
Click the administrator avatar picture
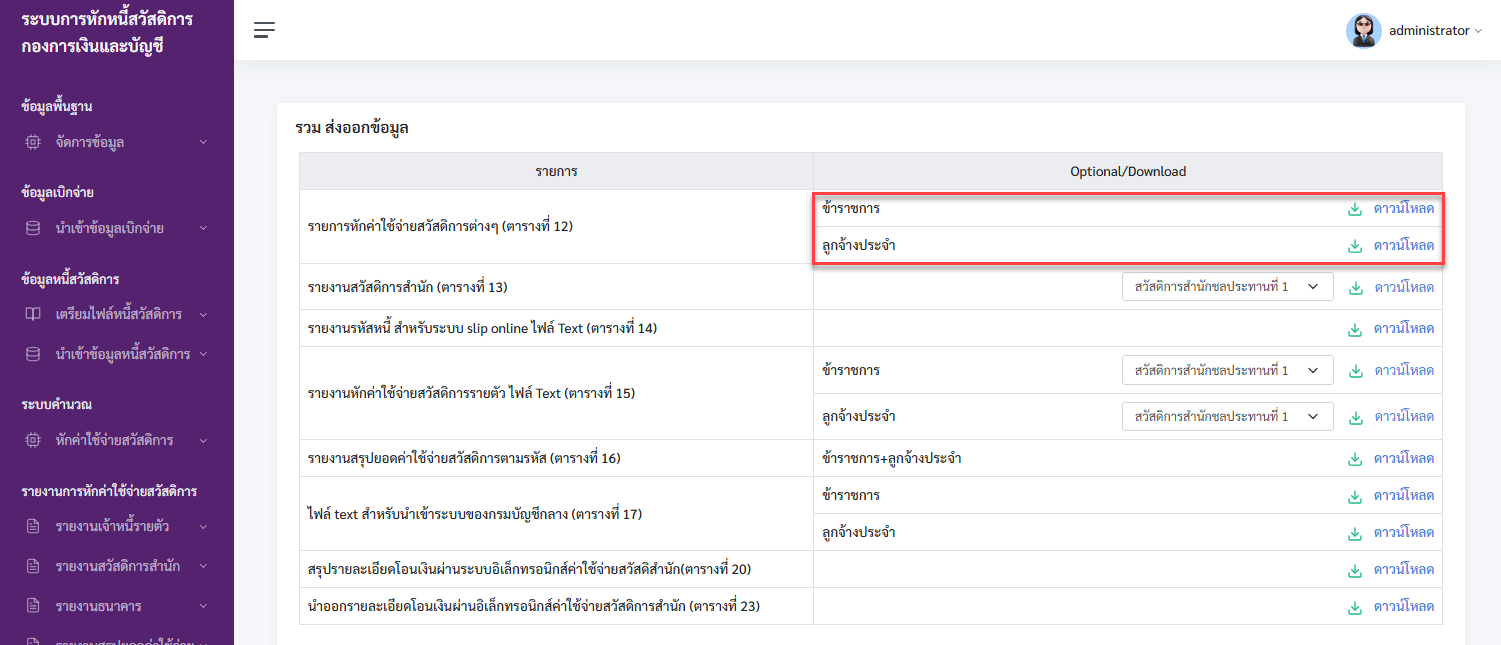(1363, 31)
